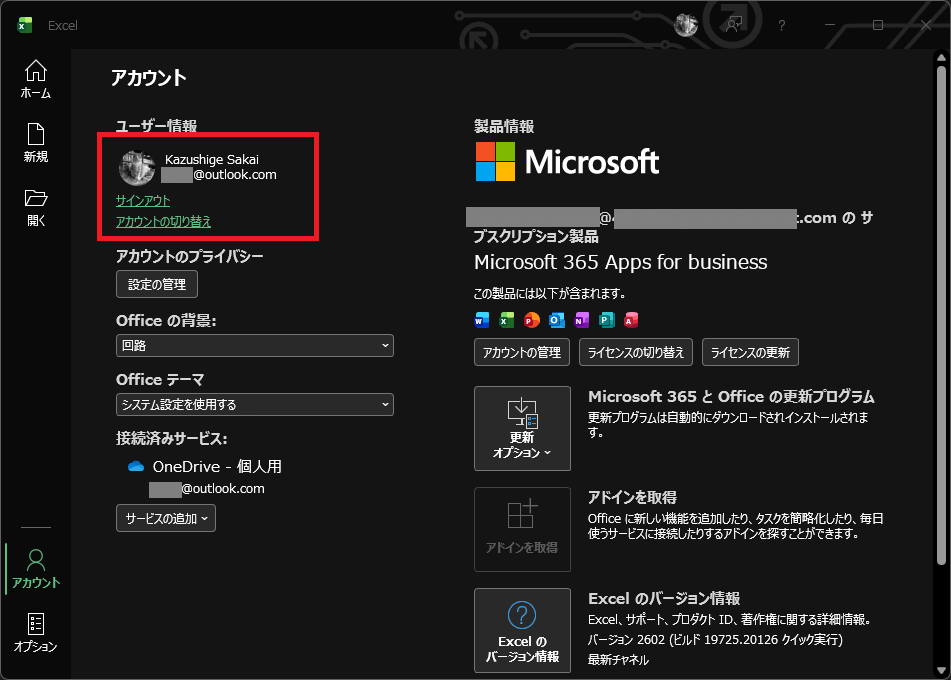This screenshot has width=951, height=680.
Task: Click the scrollbar down arrow
Action: click(x=941, y=670)
